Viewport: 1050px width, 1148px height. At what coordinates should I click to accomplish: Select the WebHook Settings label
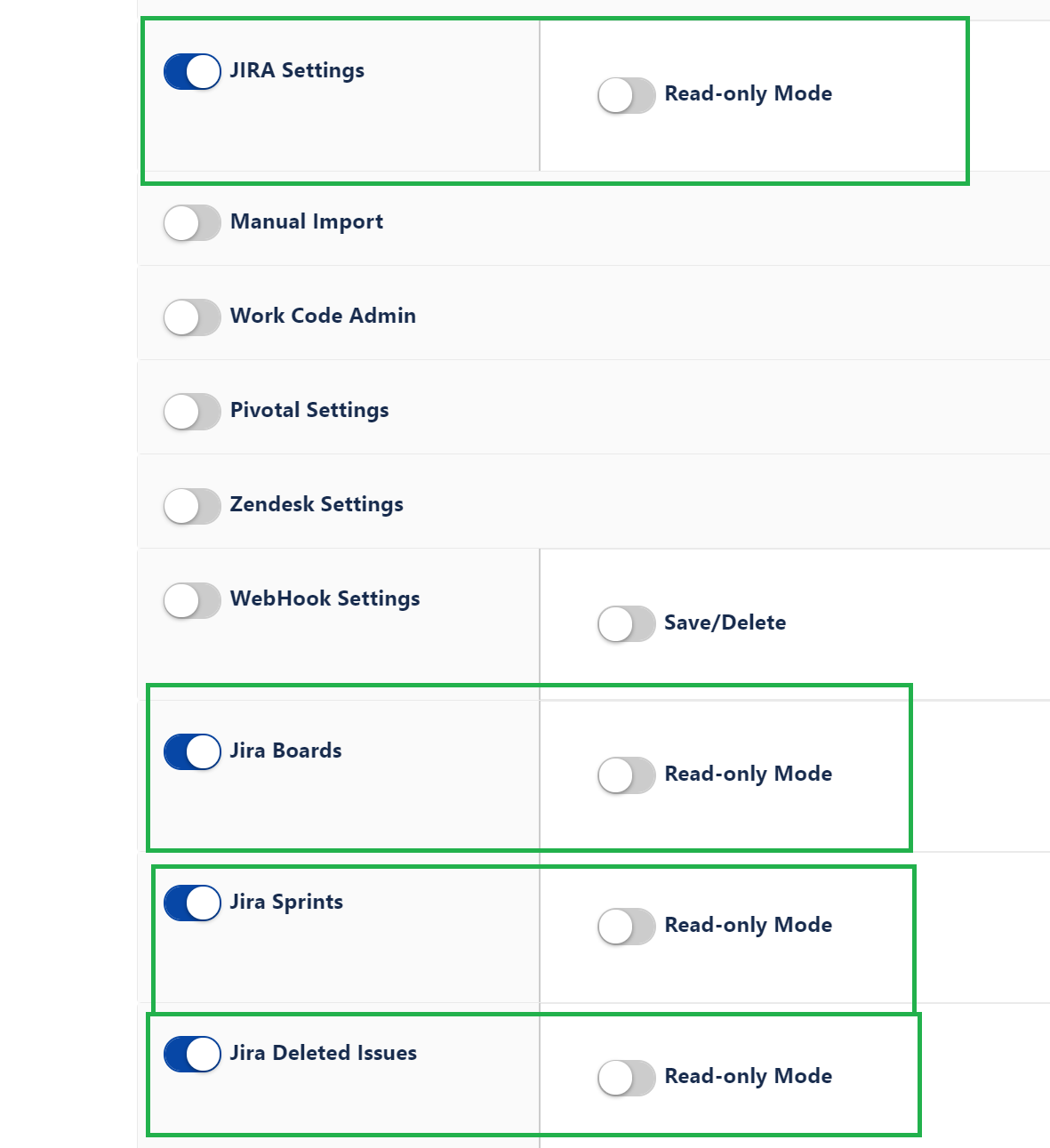325,598
